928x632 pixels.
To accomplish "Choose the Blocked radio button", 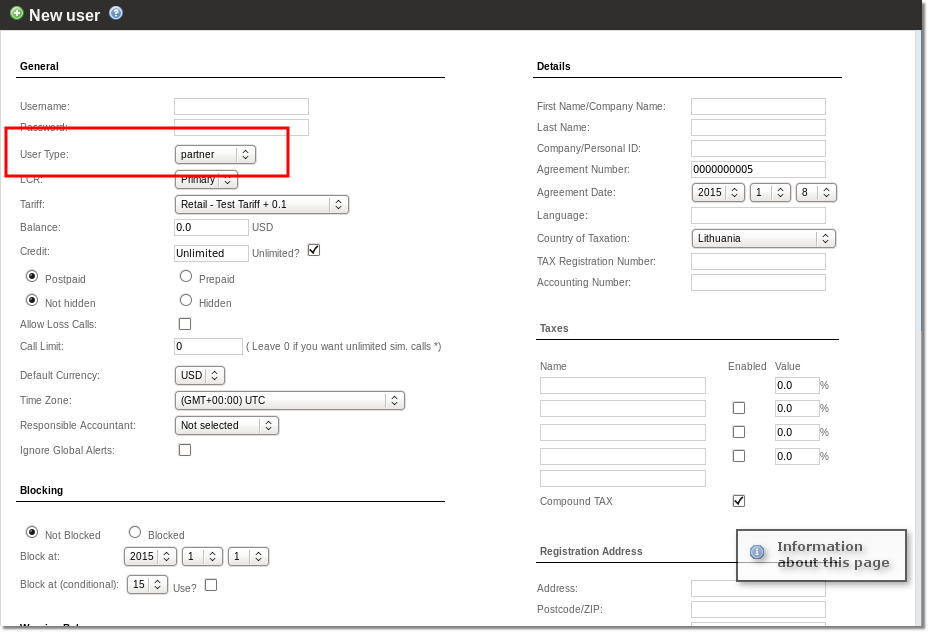I will [x=135, y=533].
